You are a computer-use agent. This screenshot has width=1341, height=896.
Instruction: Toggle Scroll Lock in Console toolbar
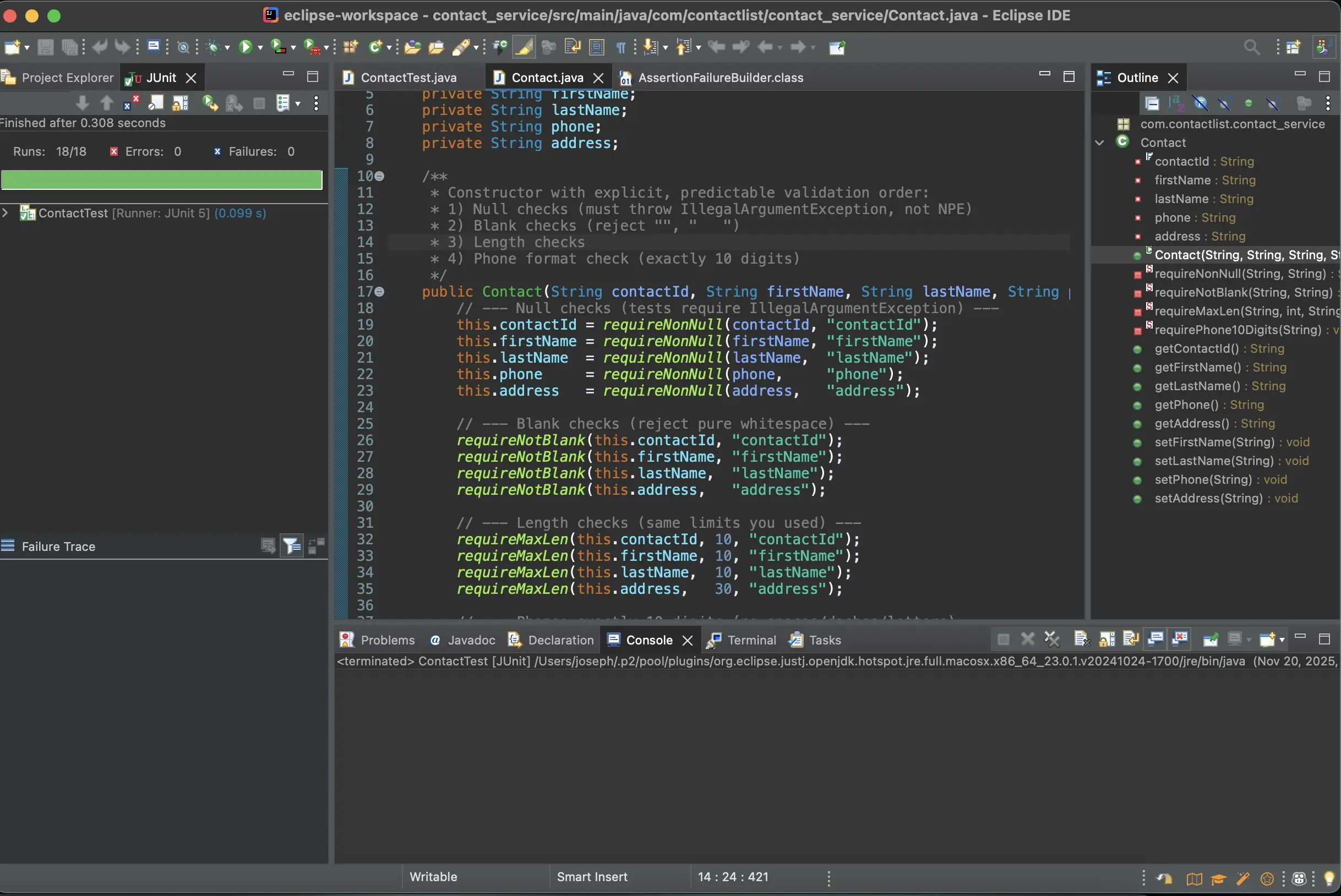(1106, 640)
